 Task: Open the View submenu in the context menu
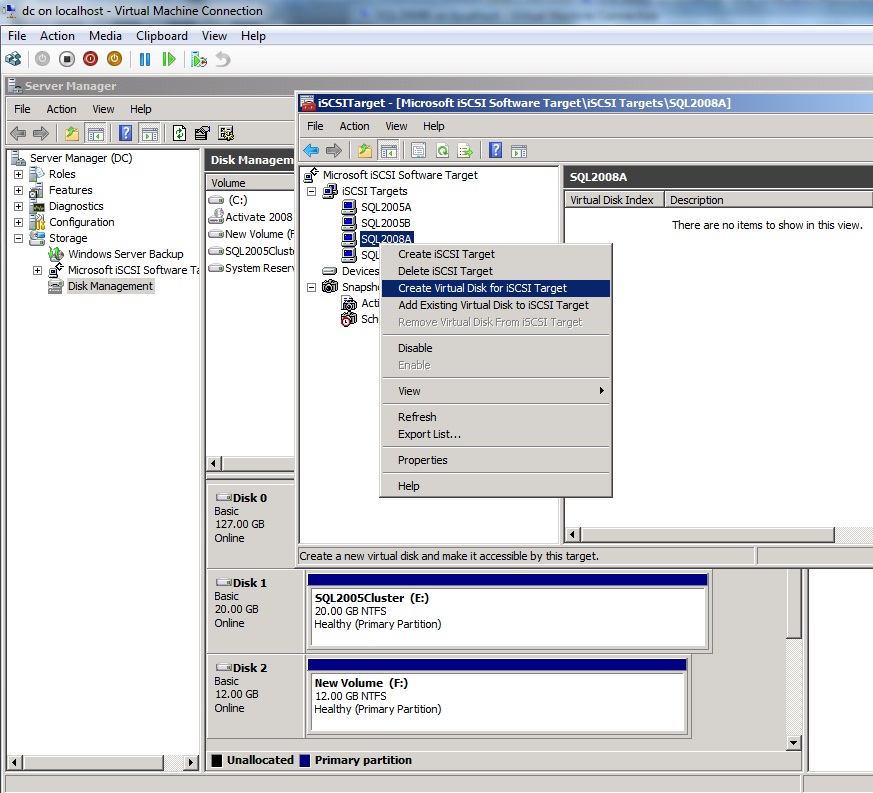pyautogui.click(x=496, y=391)
